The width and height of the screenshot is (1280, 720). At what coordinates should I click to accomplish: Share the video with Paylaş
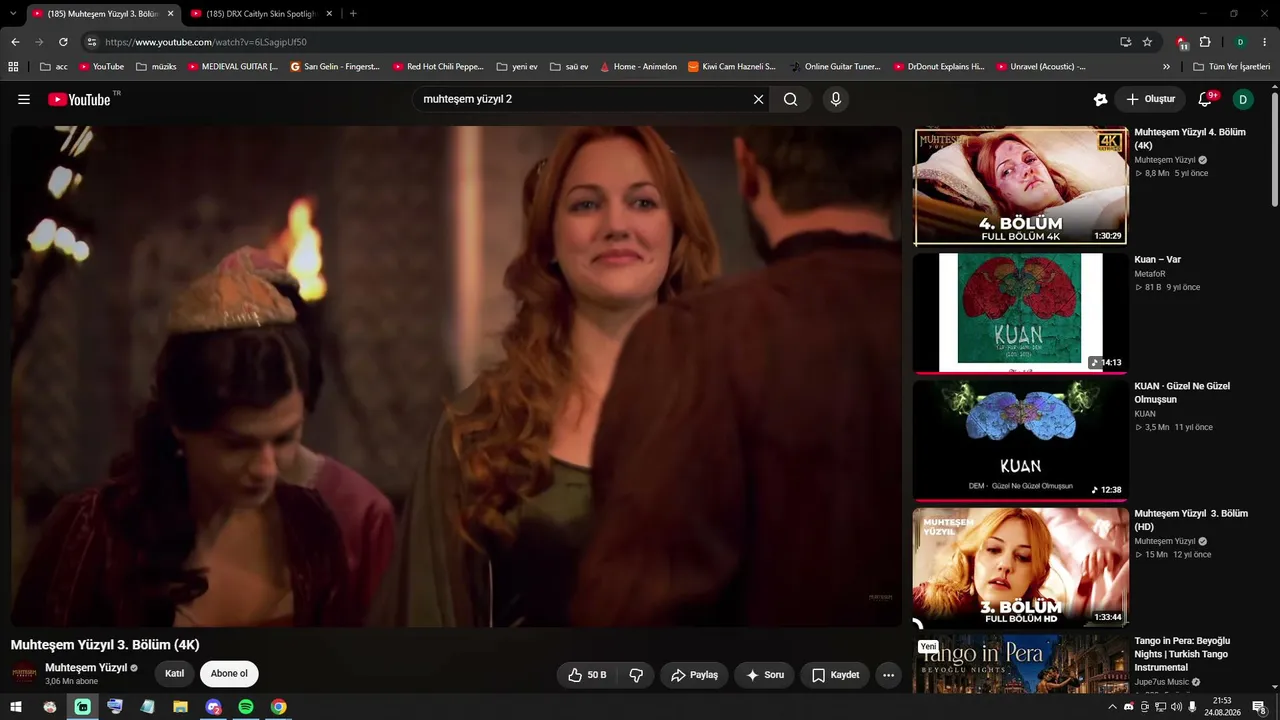coord(695,675)
